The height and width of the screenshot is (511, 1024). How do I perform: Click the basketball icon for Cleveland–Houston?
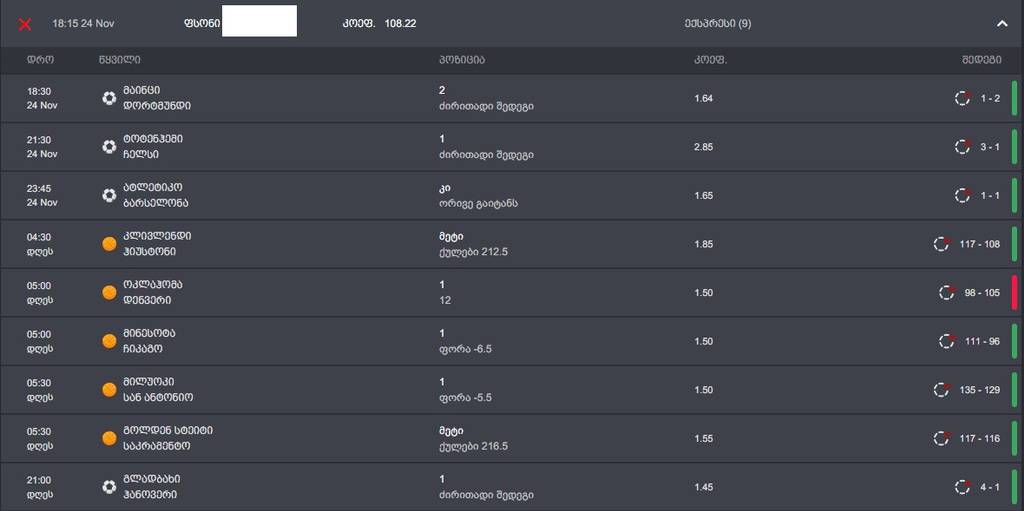click(109, 244)
